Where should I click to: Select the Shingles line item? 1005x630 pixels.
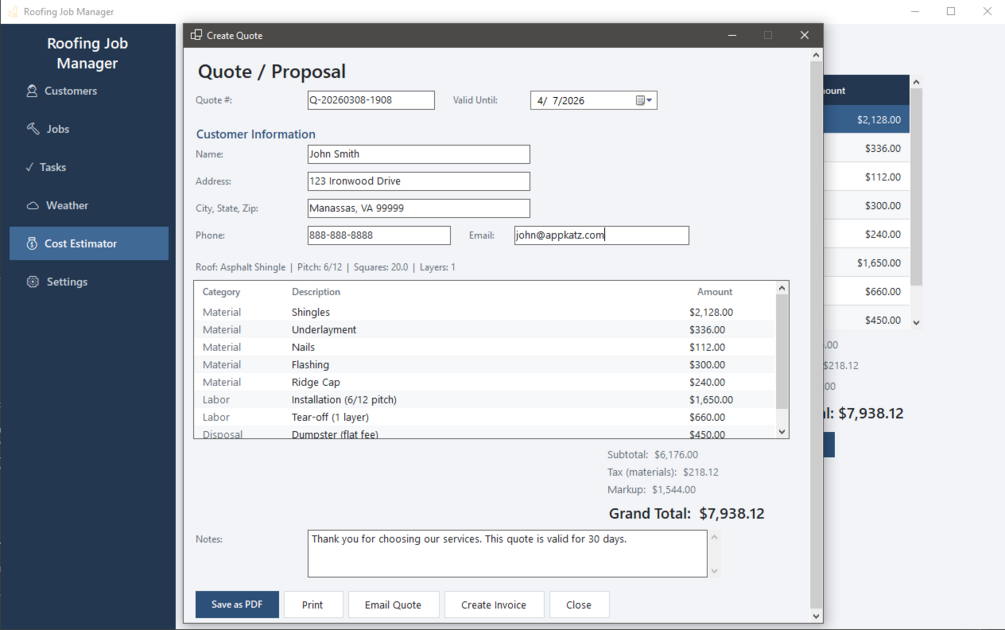pyautogui.click(x=485, y=312)
